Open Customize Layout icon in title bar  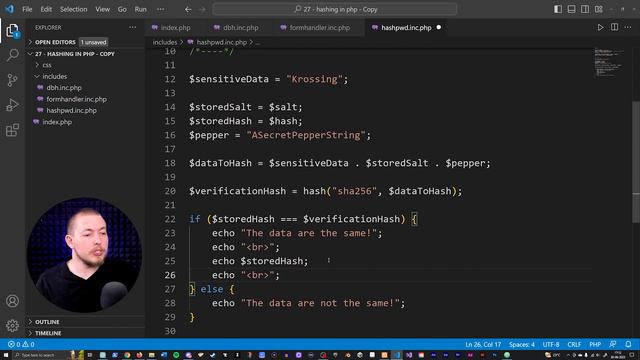[599, 9]
